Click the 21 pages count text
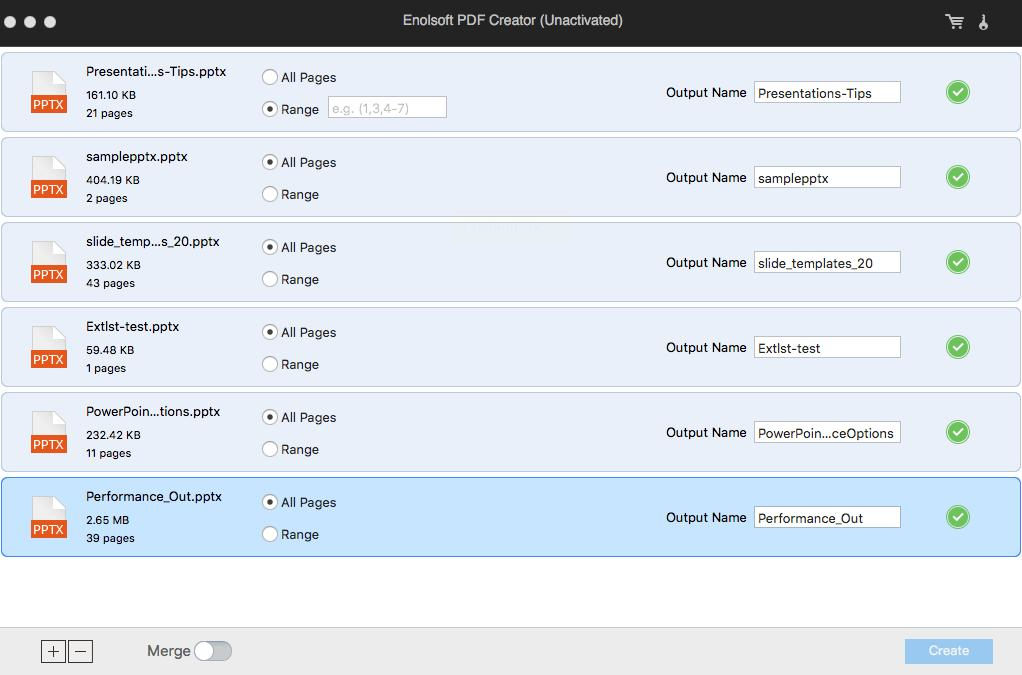 click(x=110, y=113)
